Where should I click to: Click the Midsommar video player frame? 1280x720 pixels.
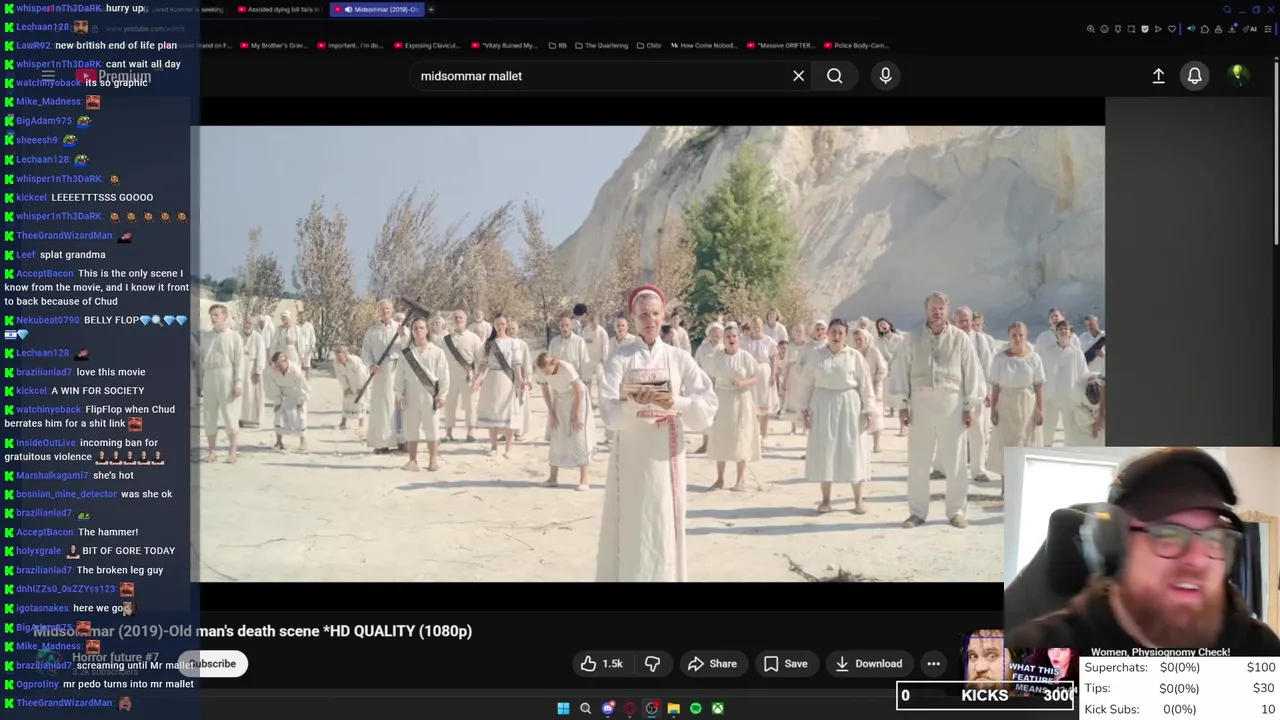coord(648,353)
